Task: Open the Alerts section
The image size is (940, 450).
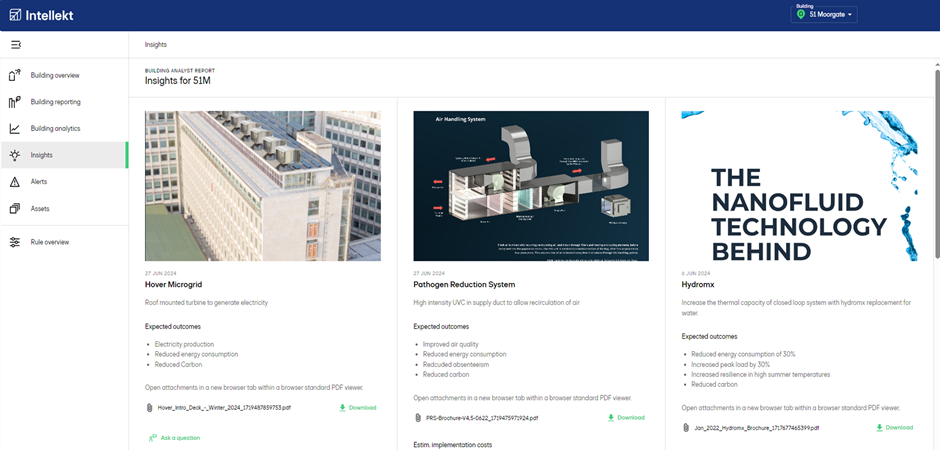Action: [64, 182]
